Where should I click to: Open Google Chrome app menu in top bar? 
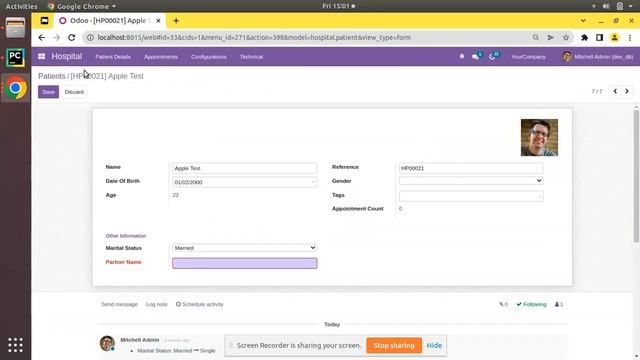tap(82, 6)
